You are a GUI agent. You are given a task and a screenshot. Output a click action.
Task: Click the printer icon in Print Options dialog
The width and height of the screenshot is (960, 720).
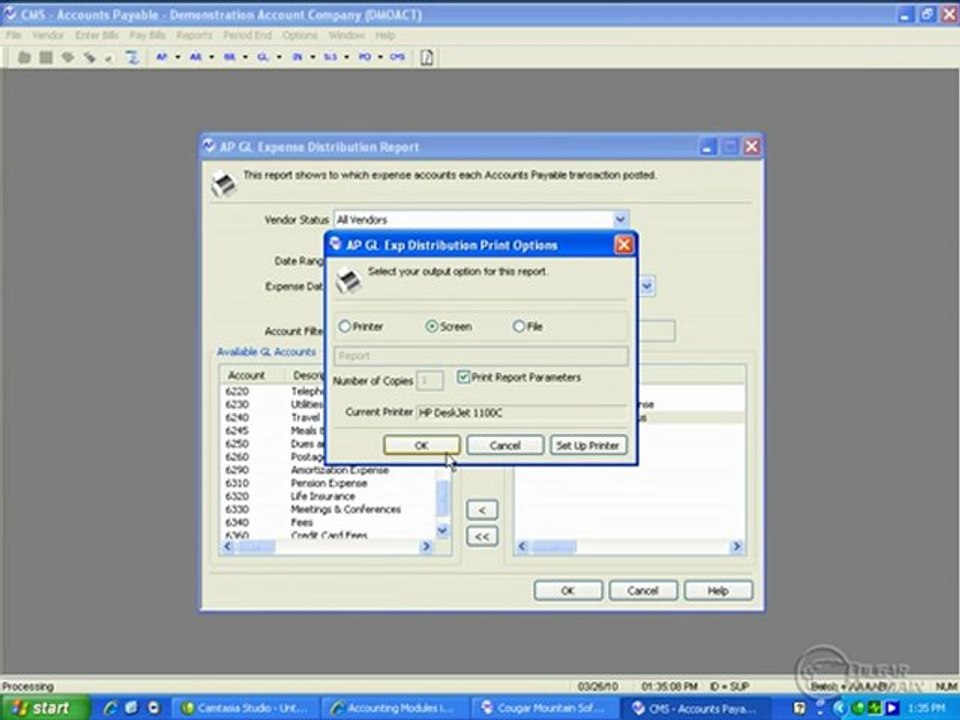pos(348,280)
